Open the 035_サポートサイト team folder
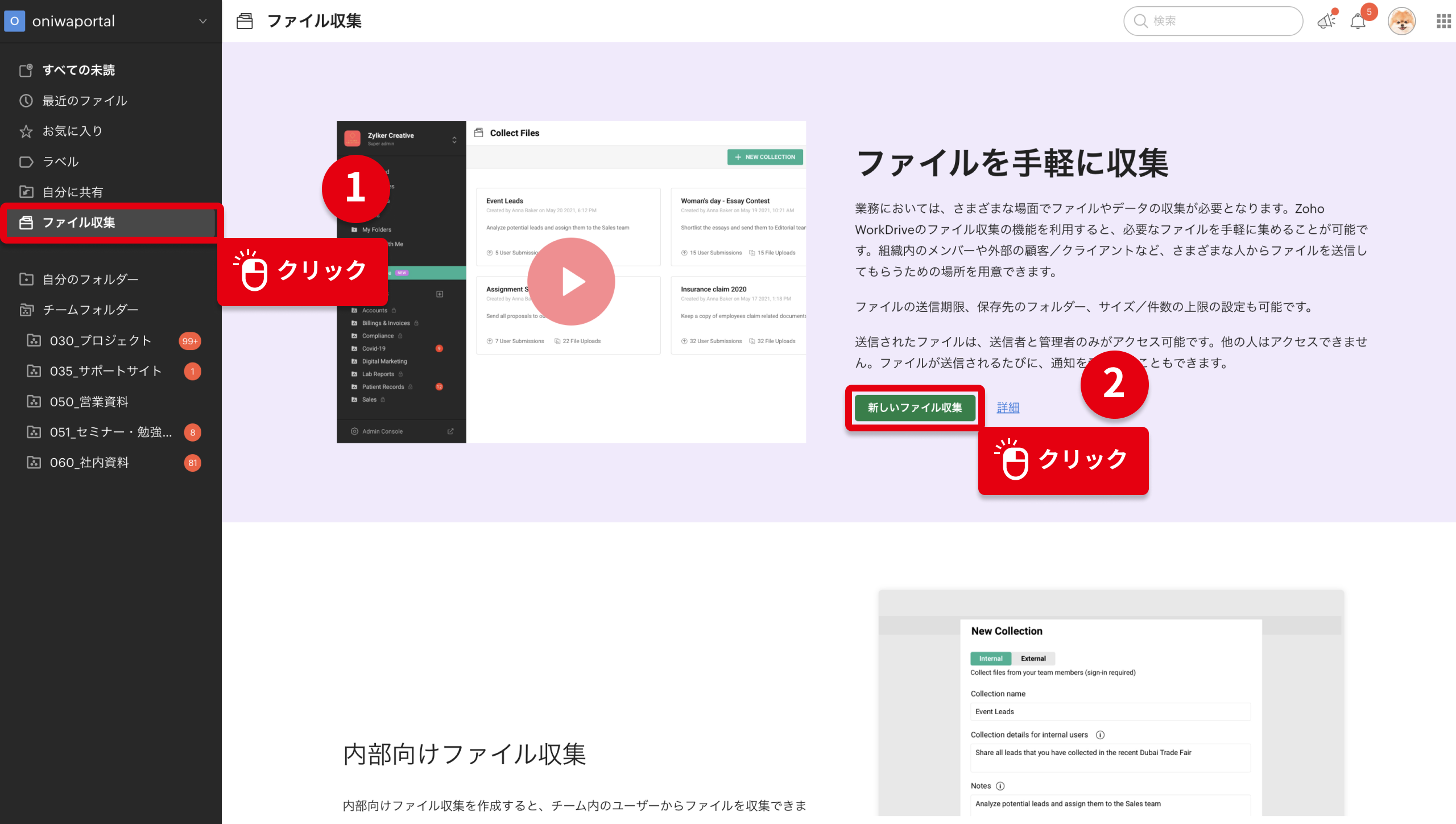The height and width of the screenshot is (824, 1456). [x=106, y=371]
